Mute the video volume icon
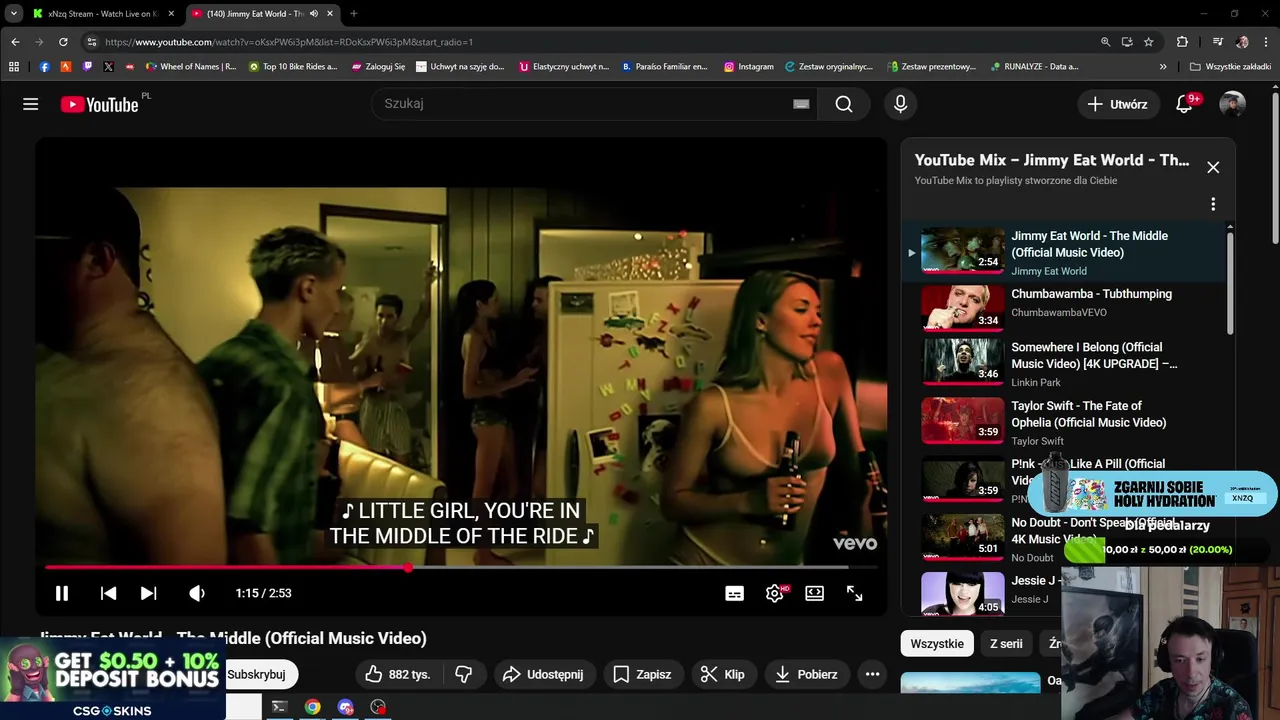The width and height of the screenshot is (1280, 720). 197,593
